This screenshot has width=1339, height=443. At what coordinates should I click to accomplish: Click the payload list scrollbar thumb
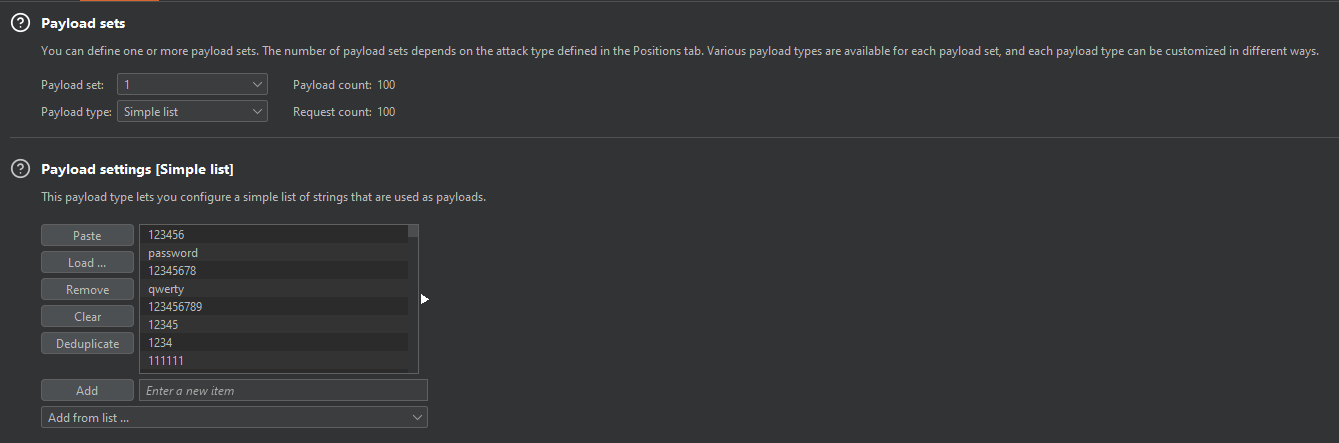click(413, 231)
